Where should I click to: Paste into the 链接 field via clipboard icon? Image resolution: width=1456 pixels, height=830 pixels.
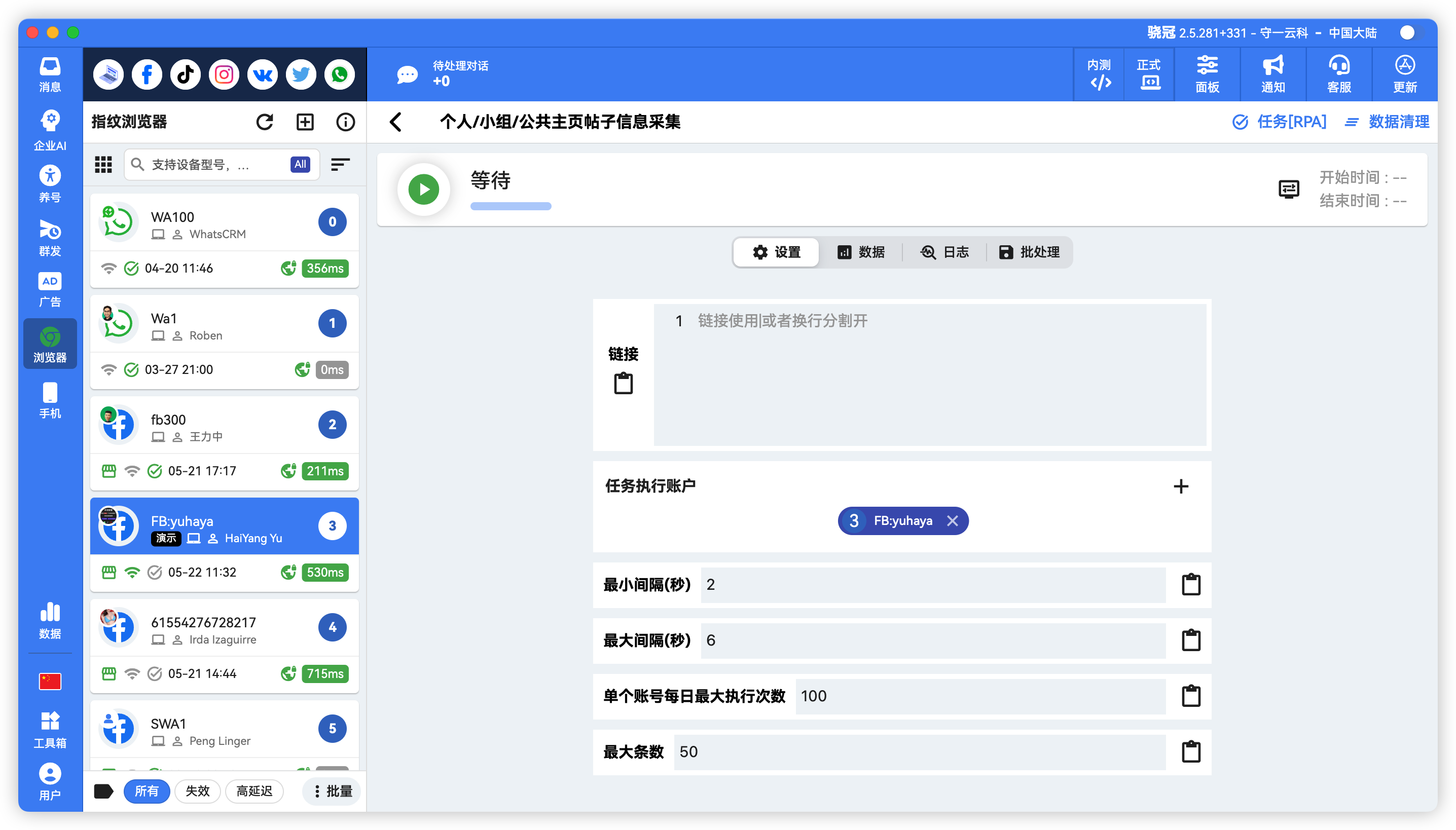point(625,383)
